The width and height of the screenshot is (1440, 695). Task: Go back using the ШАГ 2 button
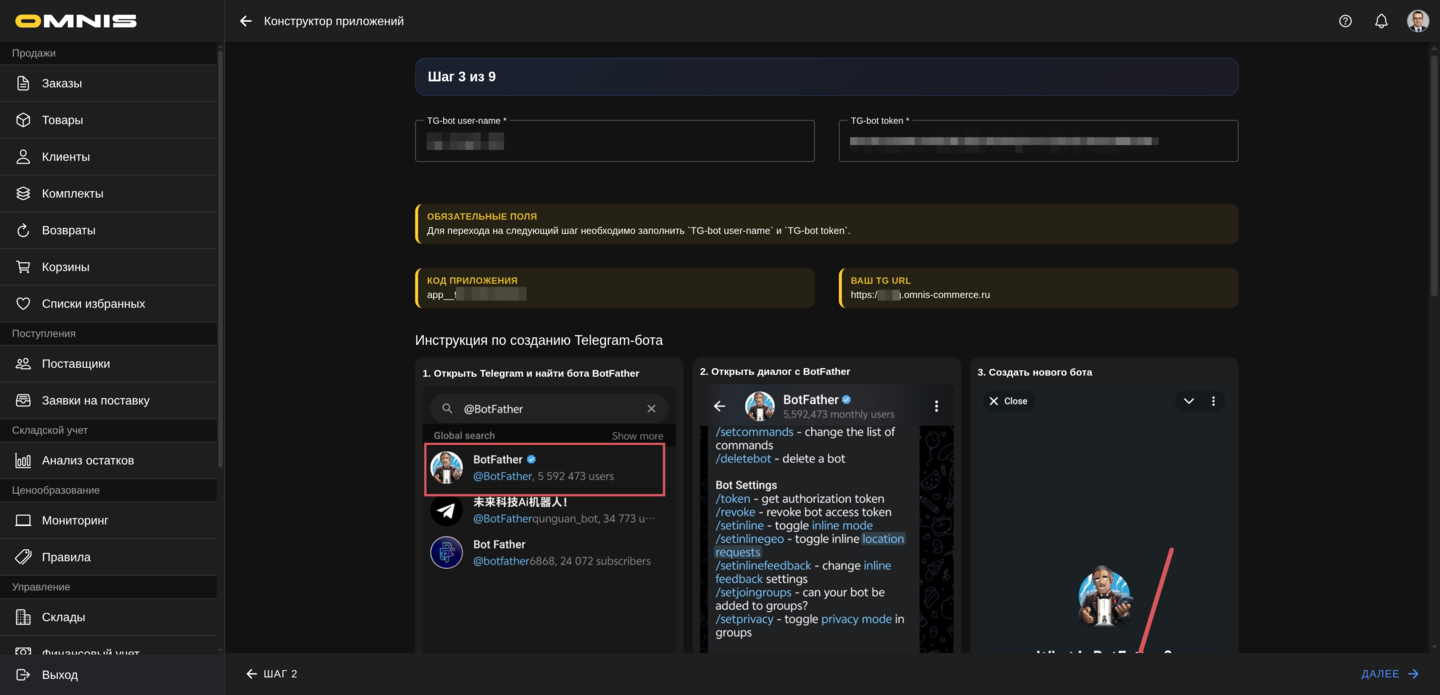tap(272, 673)
